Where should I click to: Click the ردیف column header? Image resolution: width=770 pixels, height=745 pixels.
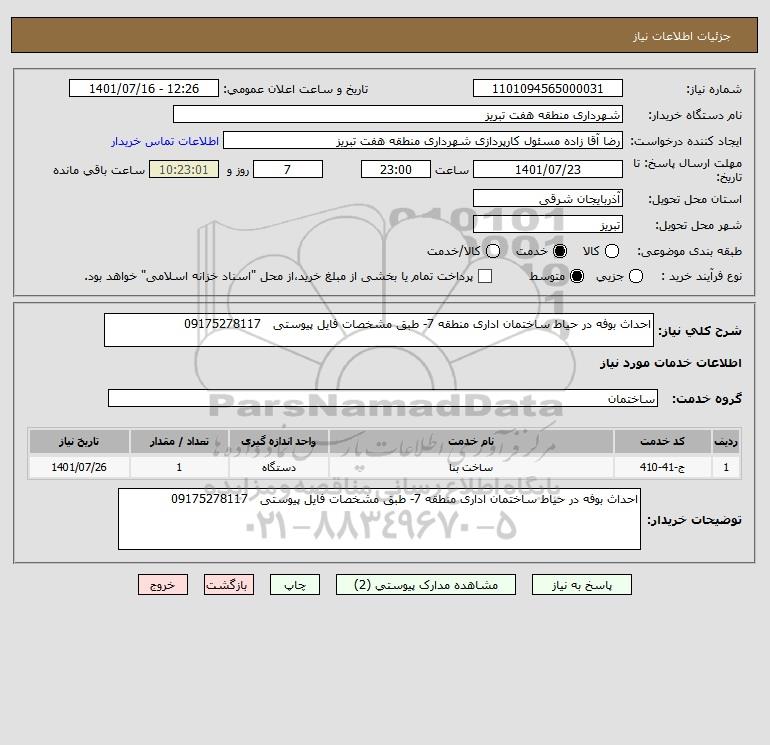(x=726, y=441)
